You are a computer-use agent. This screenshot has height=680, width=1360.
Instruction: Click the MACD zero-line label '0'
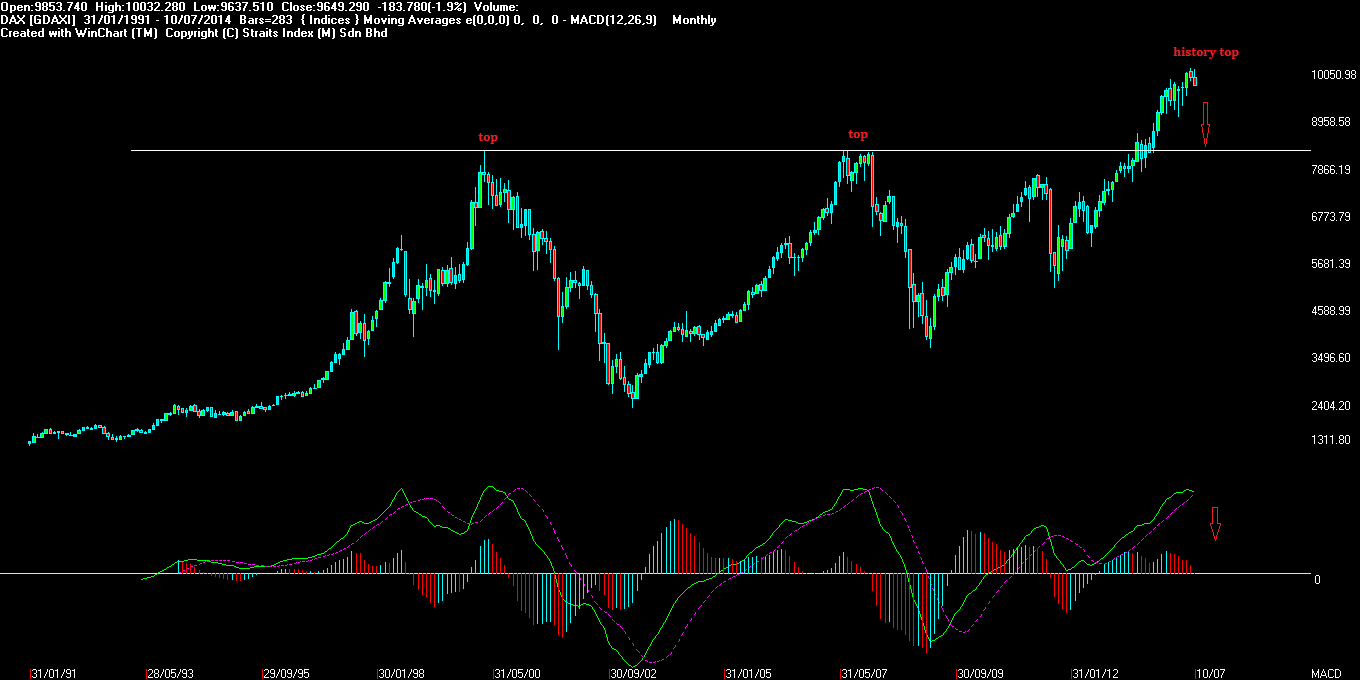1317,580
